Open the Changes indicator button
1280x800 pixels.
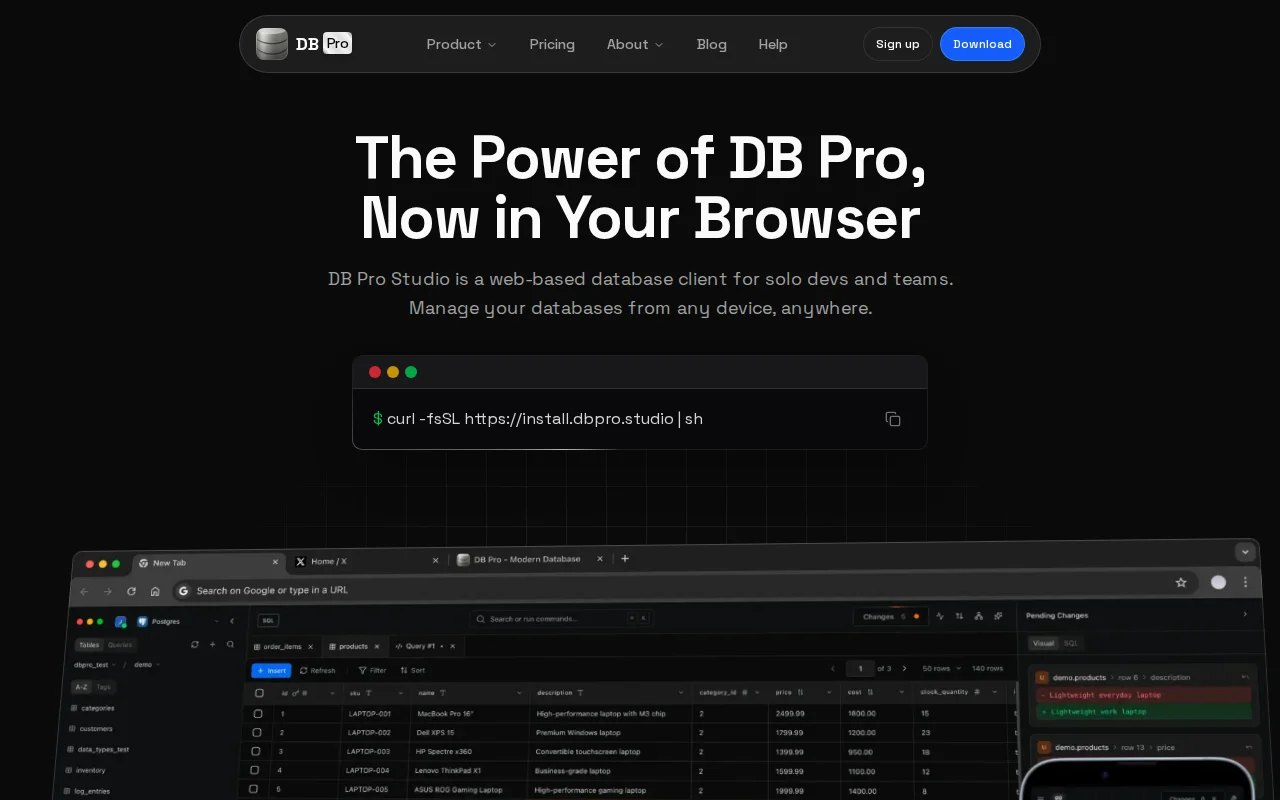(x=891, y=616)
